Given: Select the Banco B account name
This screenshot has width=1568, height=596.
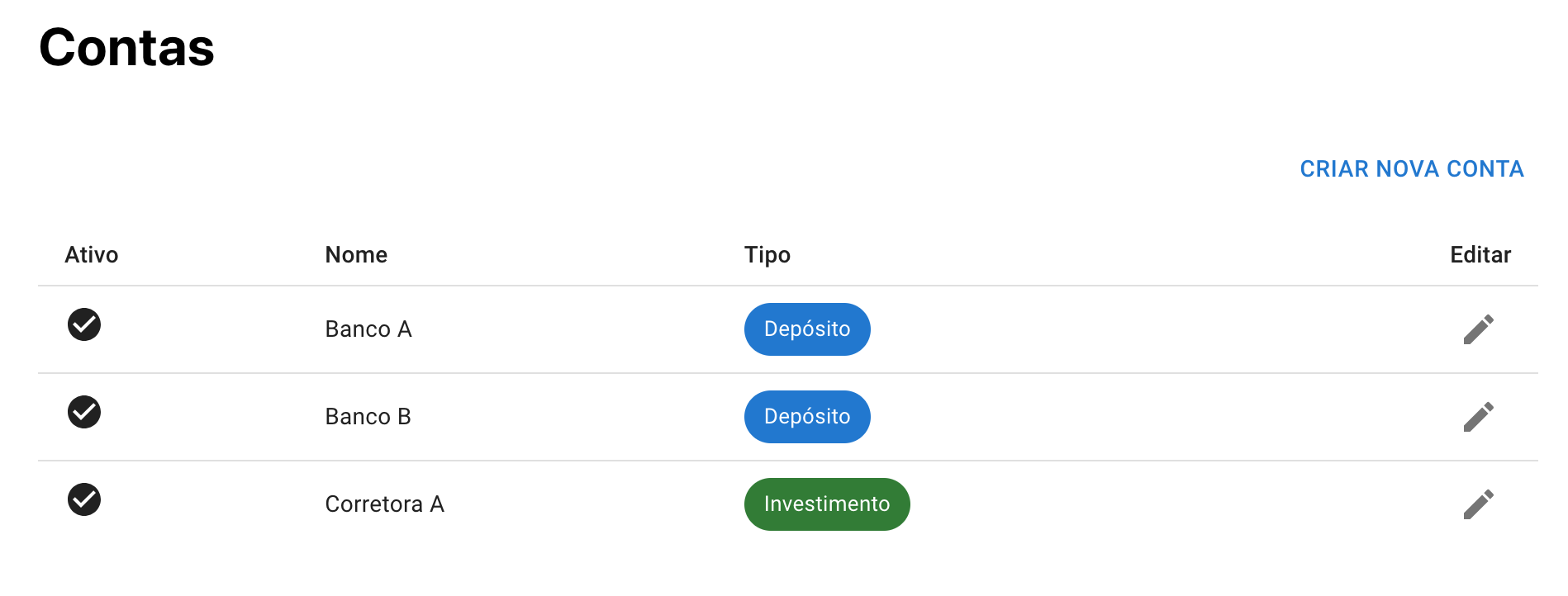Looking at the screenshot, I should point(368,417).
